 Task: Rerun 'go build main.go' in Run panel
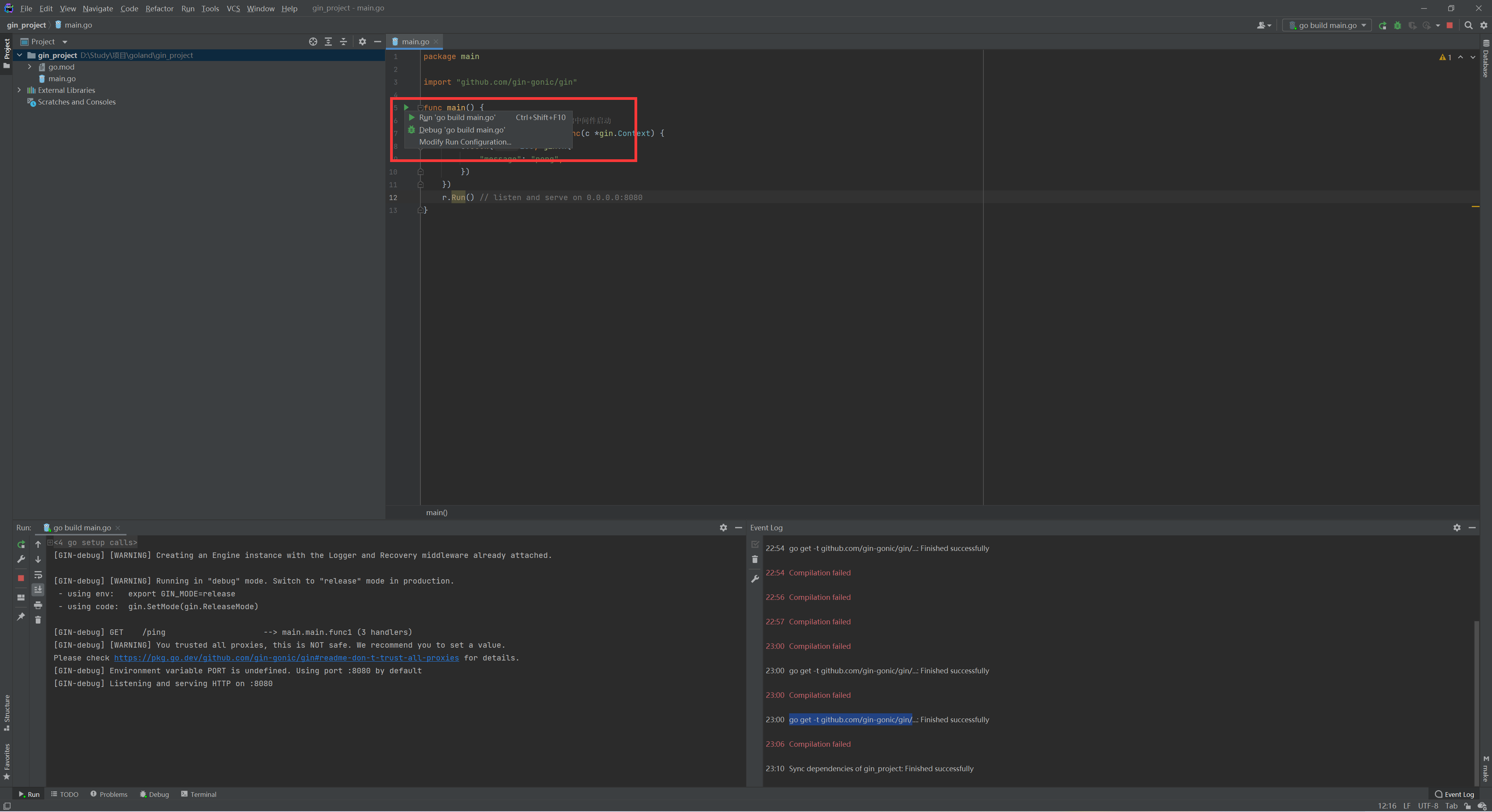click(21, 544)
